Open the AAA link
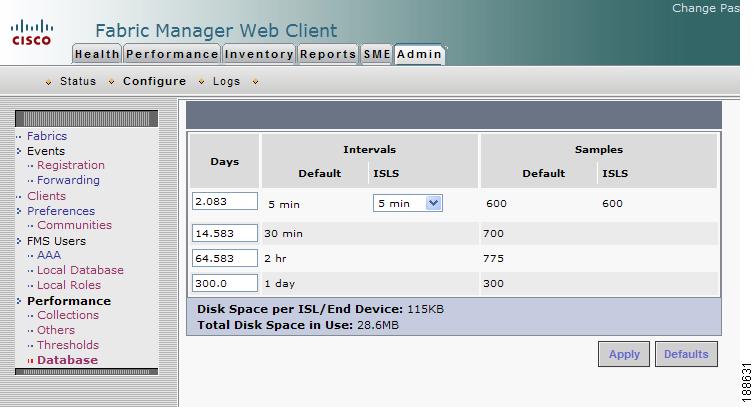 tap(49, 255)
